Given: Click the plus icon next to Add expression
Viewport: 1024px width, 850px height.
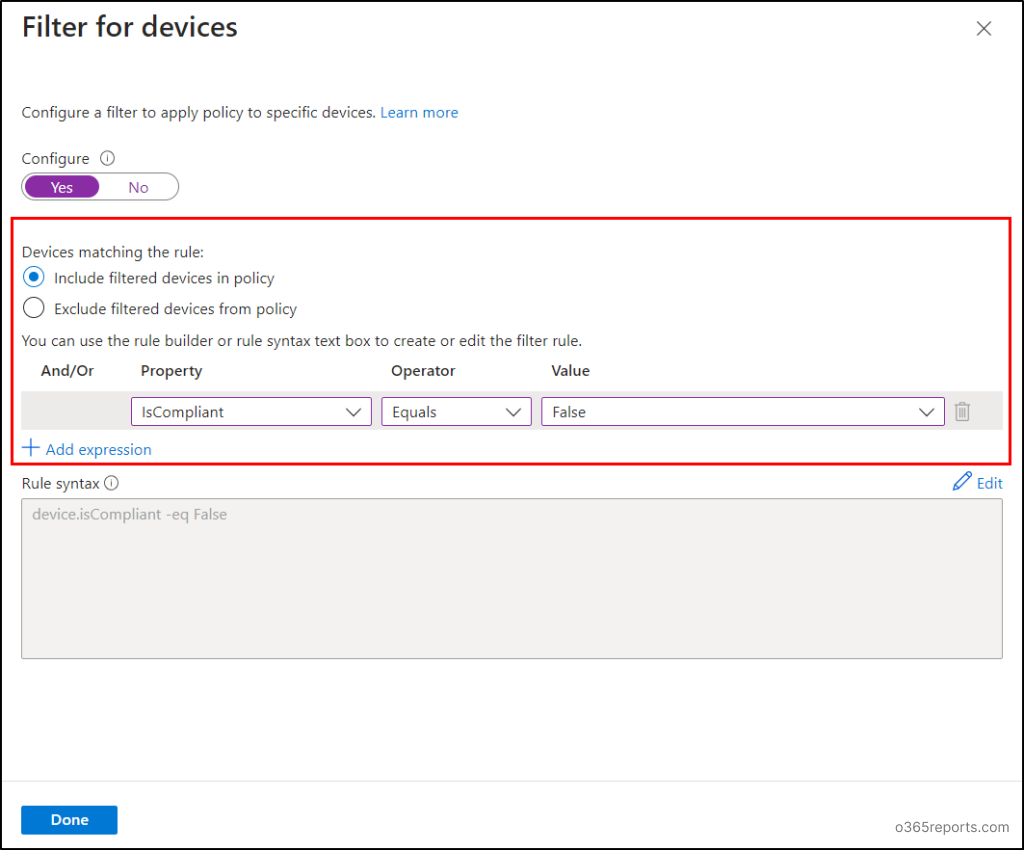Looking at the screenshot, I should pyautogui.click(x=31, y=448).
